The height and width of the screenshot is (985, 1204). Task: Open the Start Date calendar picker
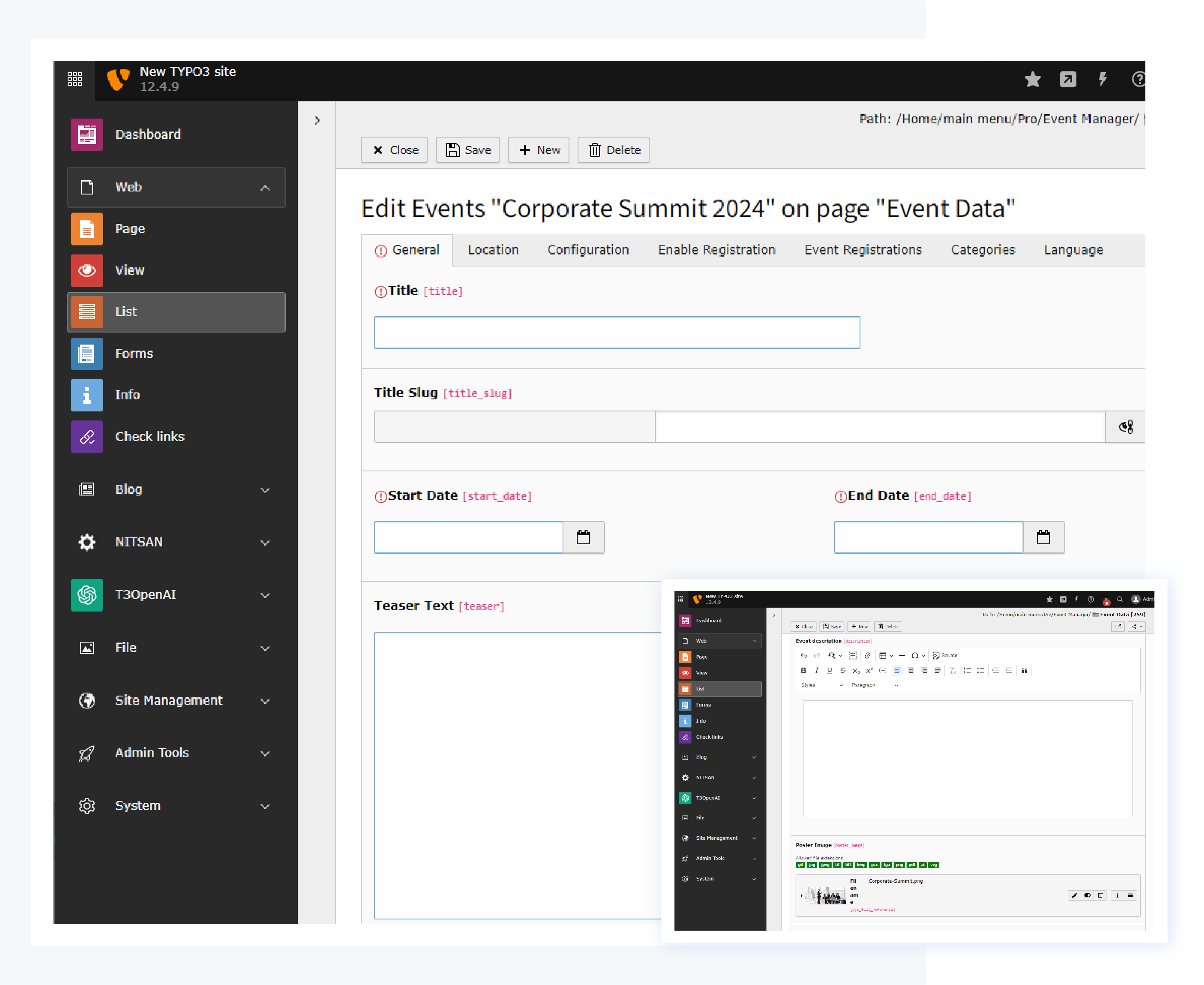tap(583, 537)
